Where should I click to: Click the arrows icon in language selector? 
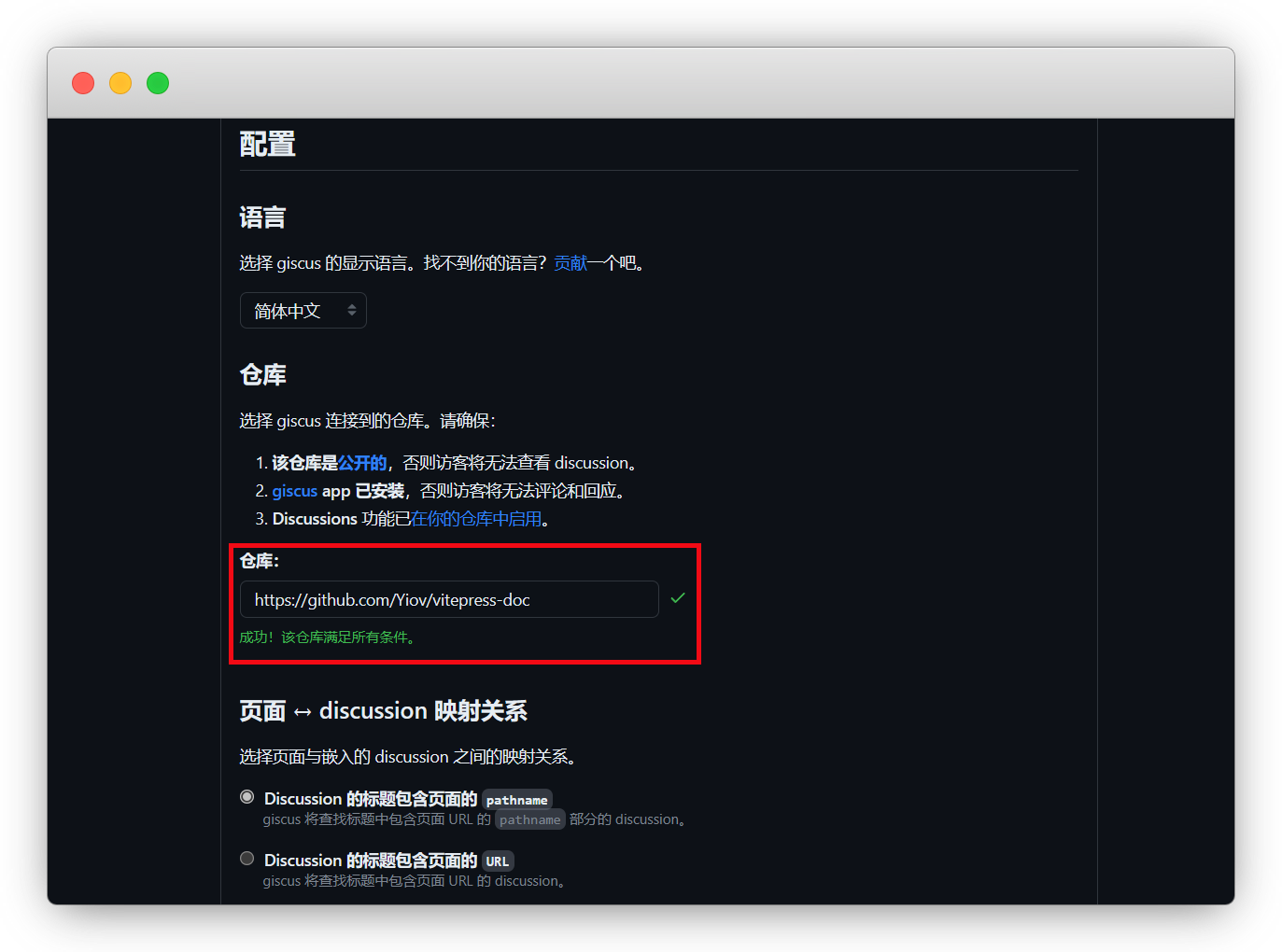(x=352, y=311)
